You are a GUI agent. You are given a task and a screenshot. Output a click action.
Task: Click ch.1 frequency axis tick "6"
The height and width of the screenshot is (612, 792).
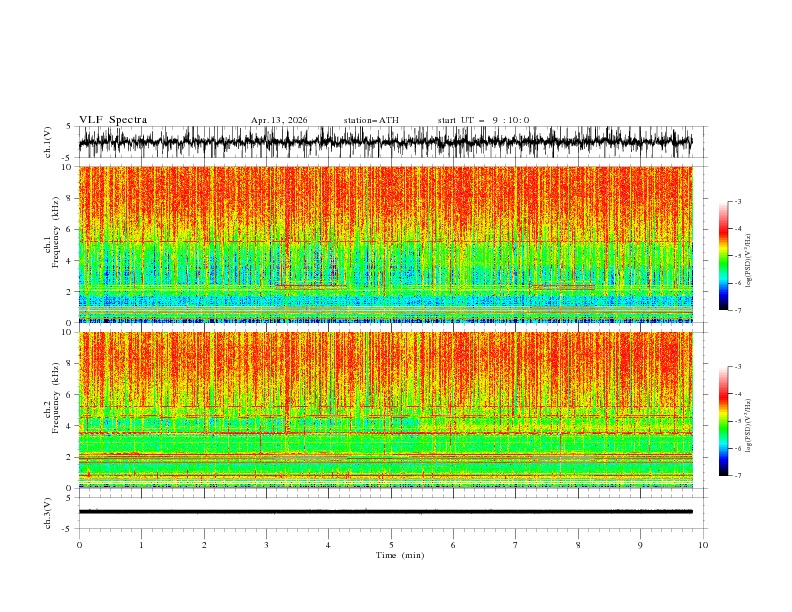[69, 229]
